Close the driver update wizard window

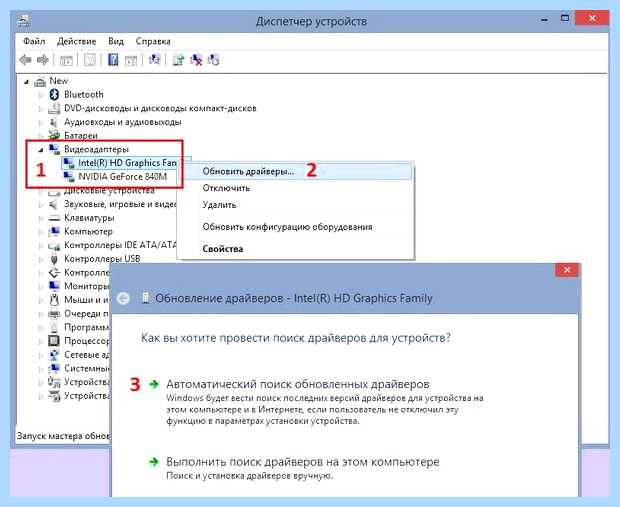coord(567,270)
